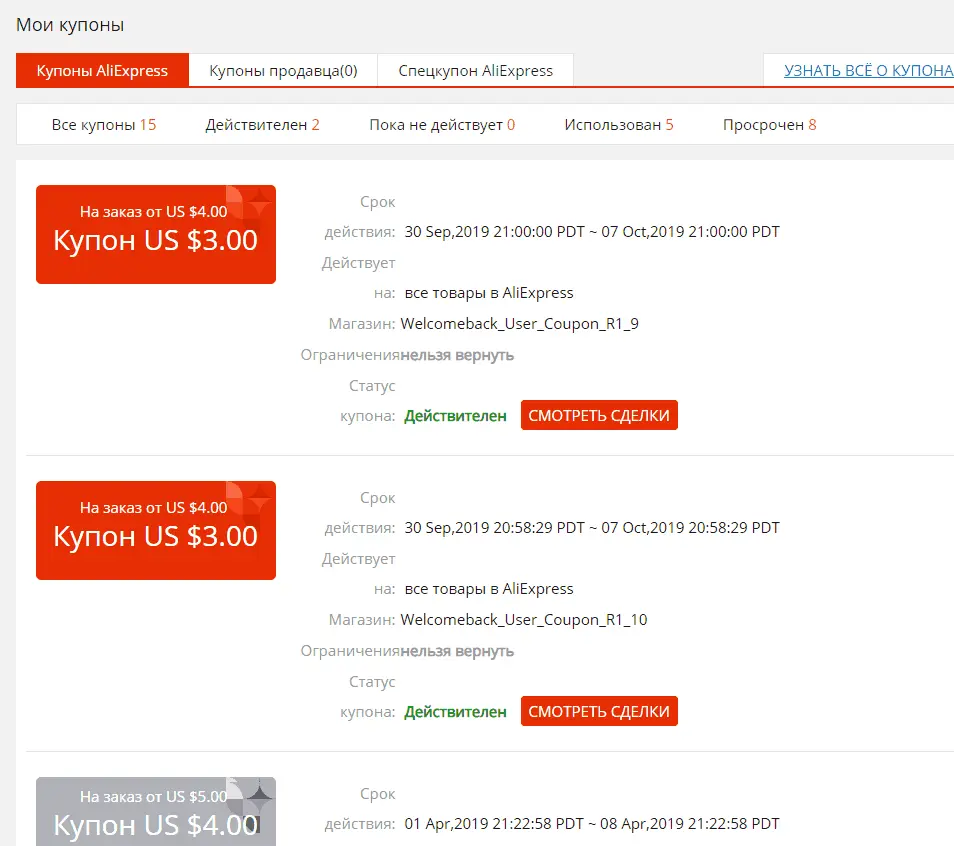This screenshot has width=954, height=846.
Task: Open the Купоны AliExpress tab
Action: pos(102,71)
